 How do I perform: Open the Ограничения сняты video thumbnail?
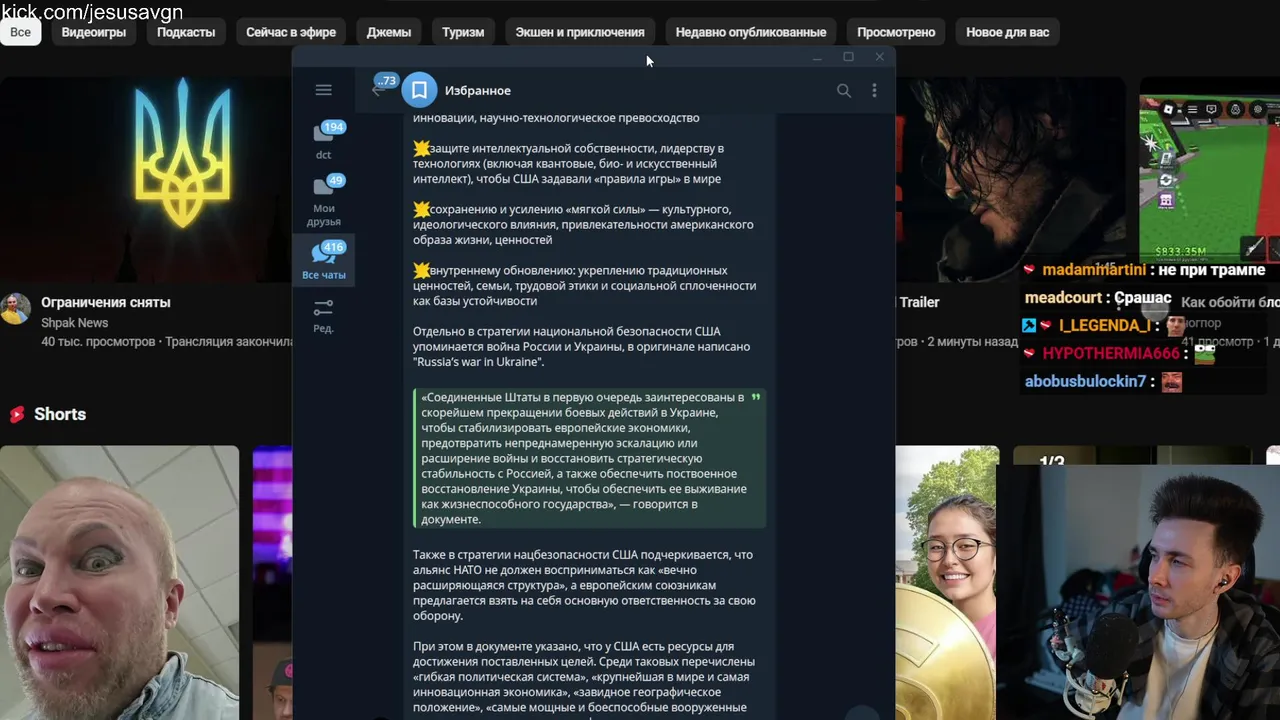point(146,178)
